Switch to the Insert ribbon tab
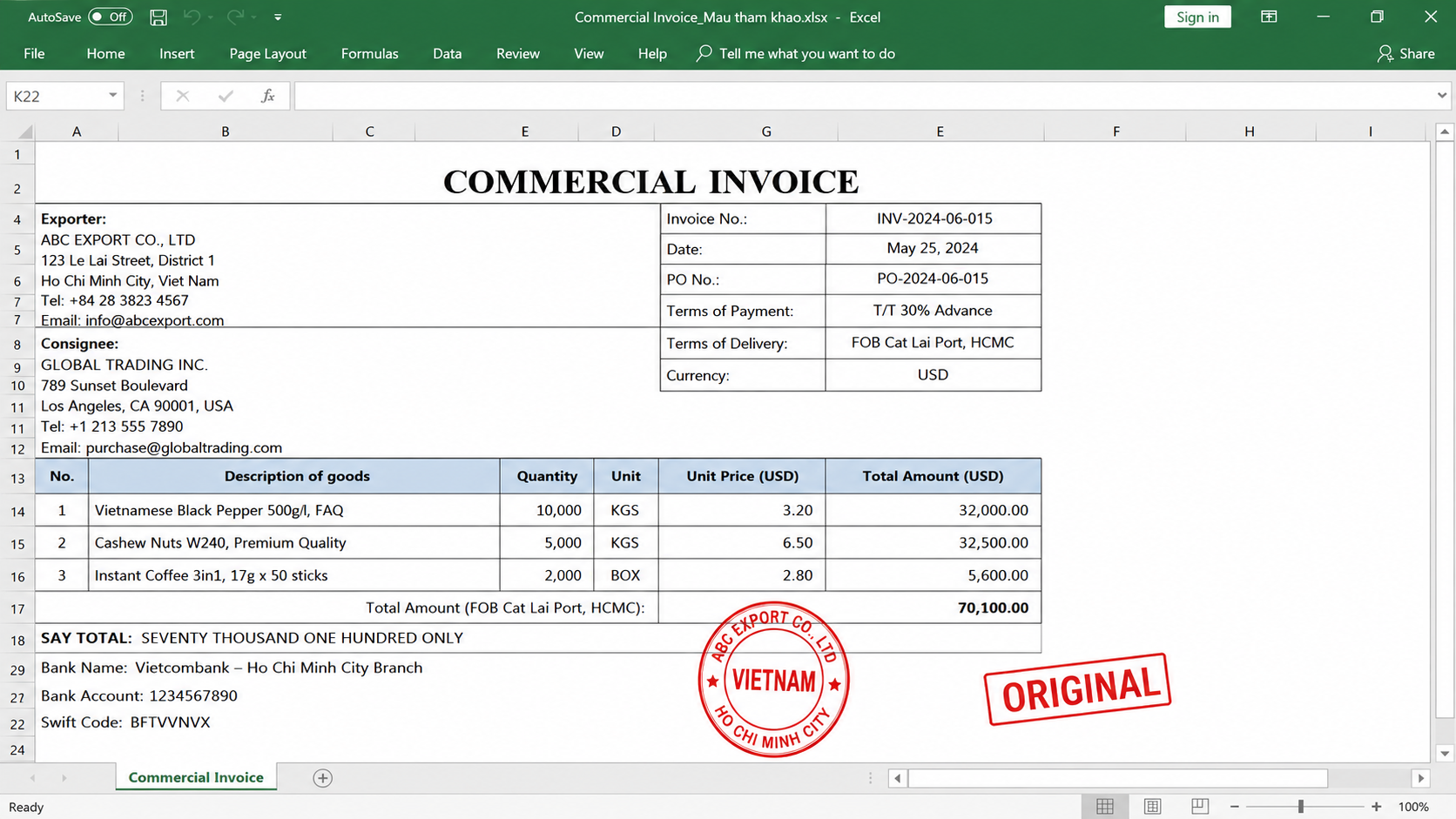Viewport: 1456px width, 819px height. pyautogui.click(x=177, y=53)
